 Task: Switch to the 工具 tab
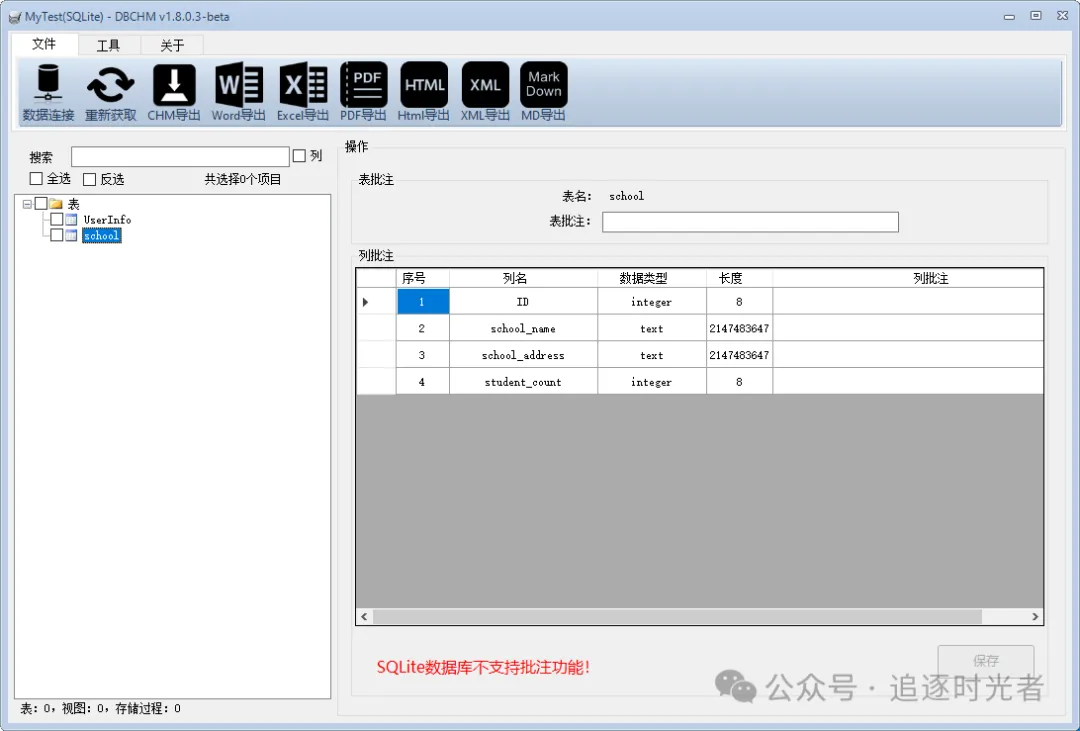click(108, 45)
